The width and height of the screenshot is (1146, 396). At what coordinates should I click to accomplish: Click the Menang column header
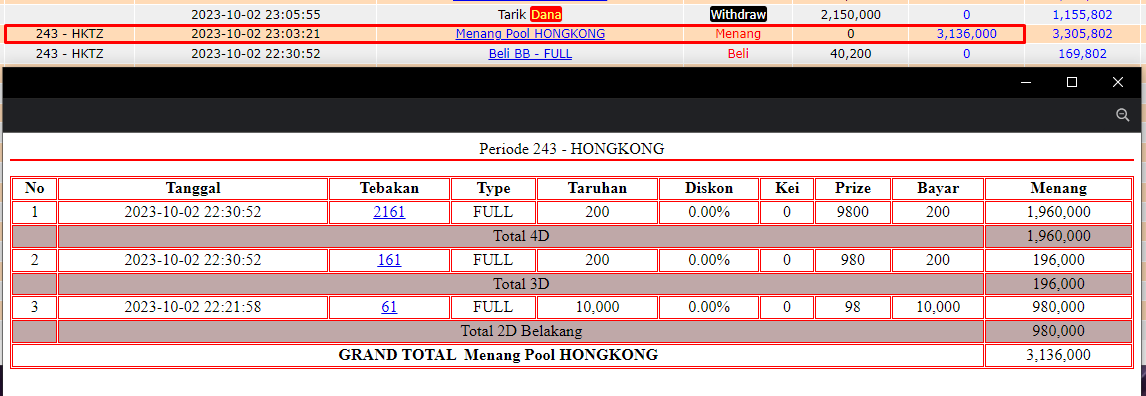point(1058,189)
